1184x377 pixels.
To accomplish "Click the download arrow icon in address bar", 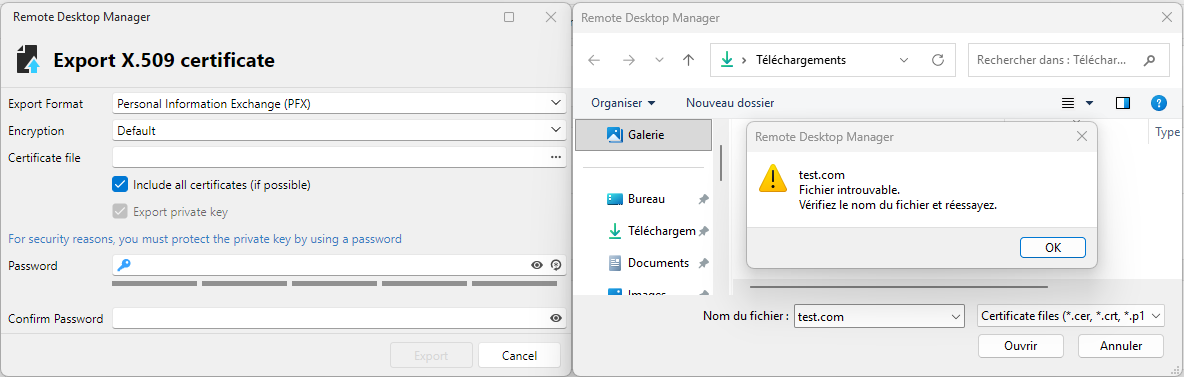I will [727, 60].
